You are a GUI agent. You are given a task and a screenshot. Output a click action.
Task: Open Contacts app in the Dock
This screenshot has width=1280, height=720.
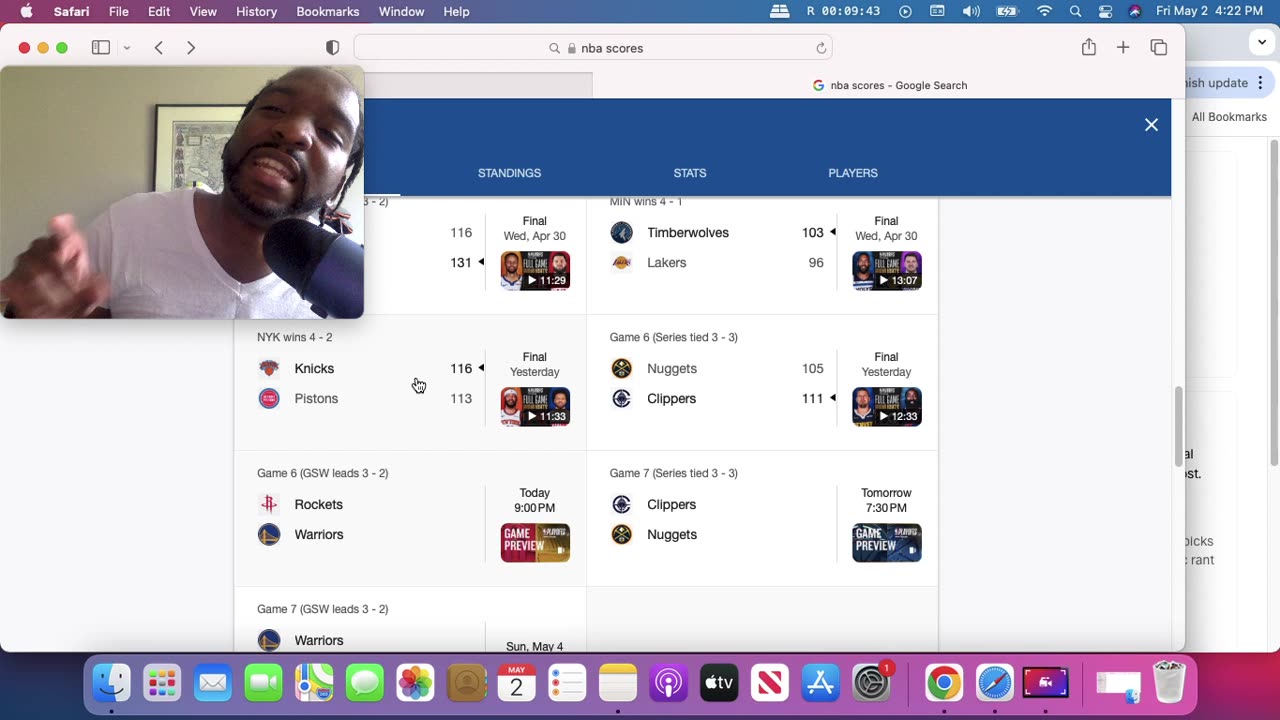466,683
